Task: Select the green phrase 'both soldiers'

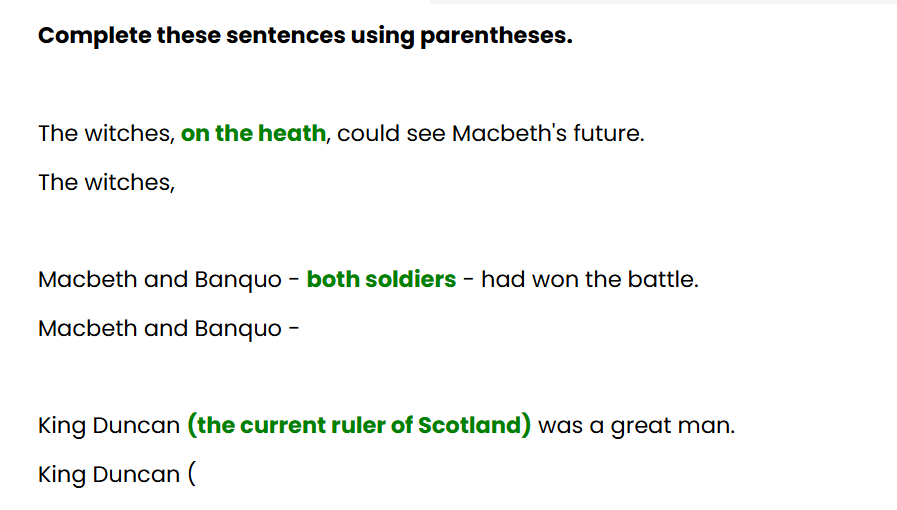Action: click(382, 280)
